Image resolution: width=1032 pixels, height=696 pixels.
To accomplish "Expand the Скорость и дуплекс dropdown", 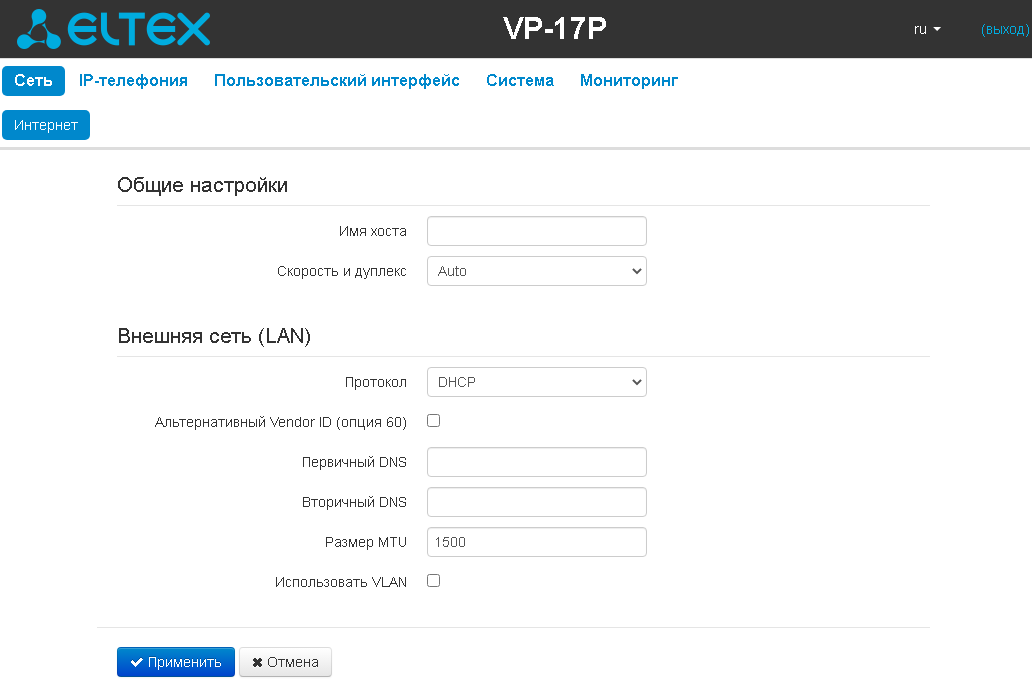I will coord(536,271).
